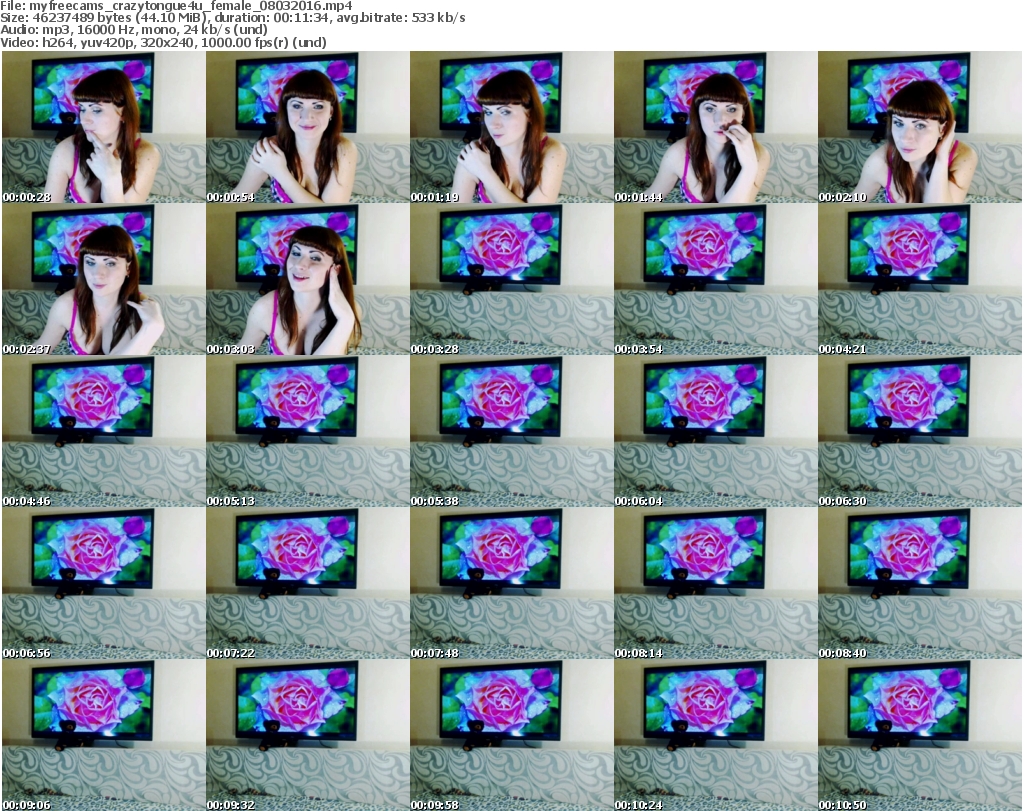Click the File name line in header
1024x811 pixels.
(176, 6)
